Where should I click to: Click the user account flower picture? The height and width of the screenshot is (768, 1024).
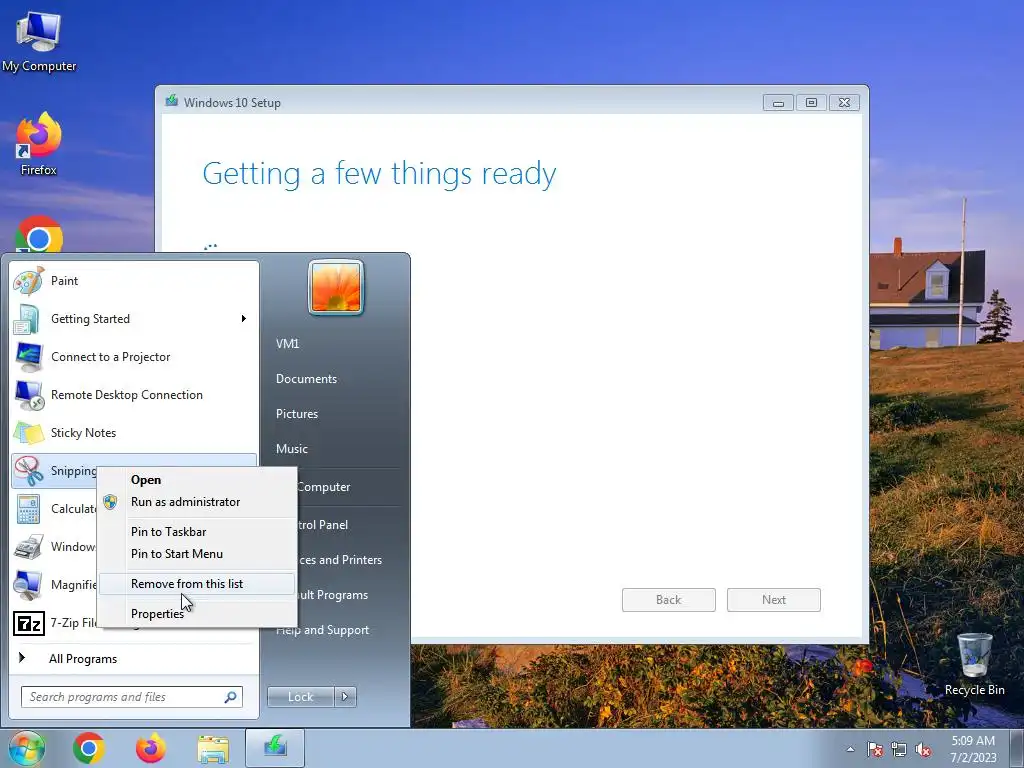(x=336, y=287)
